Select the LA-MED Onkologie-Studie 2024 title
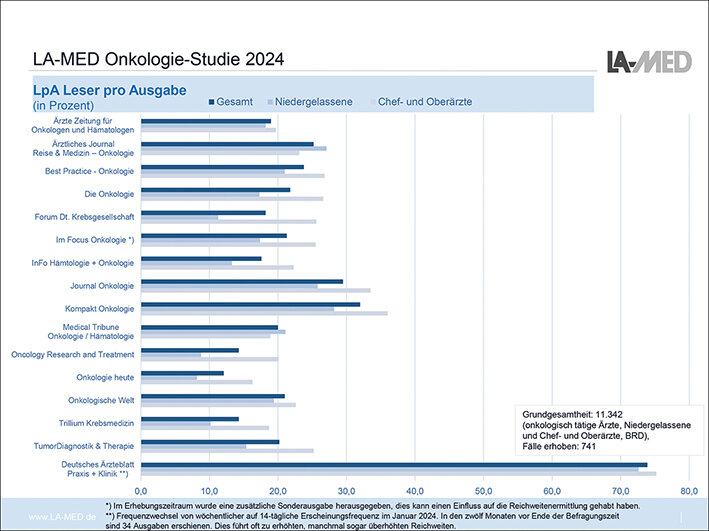This screenshot has height=531, width=709. click(x=157, y=60)
